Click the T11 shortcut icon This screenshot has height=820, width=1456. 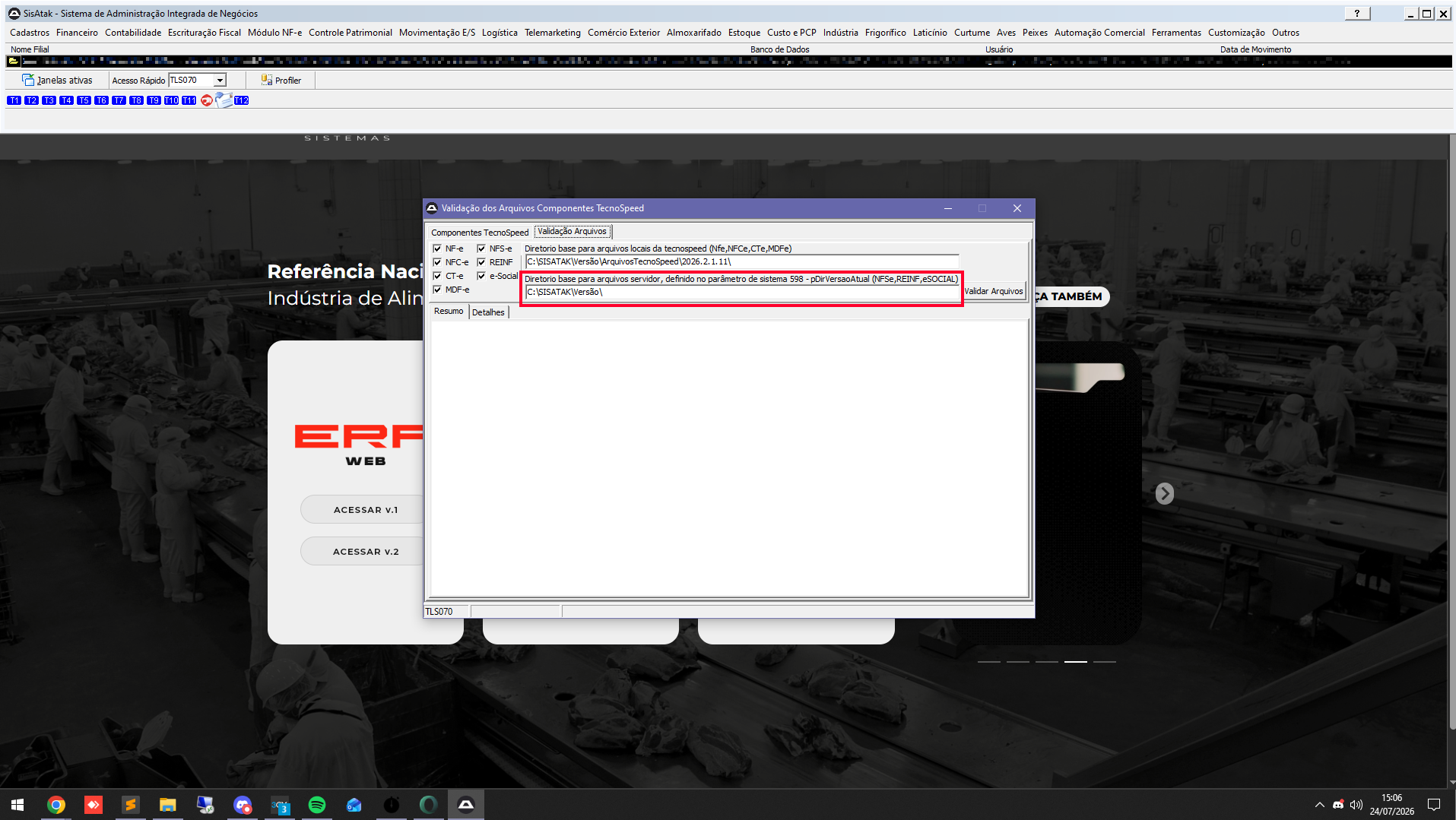pos(189,100)
